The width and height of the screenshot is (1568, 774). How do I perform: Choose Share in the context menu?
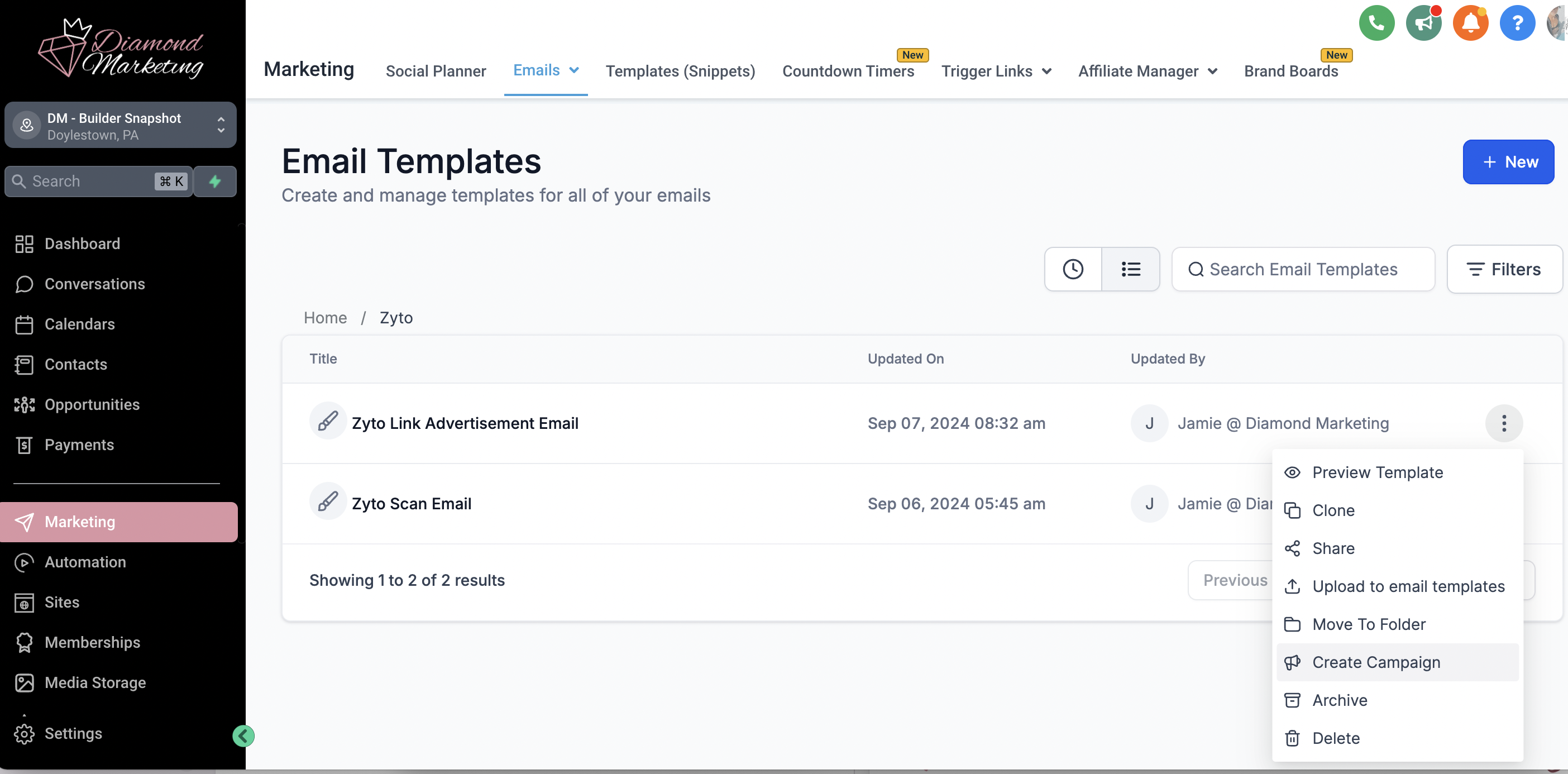(x=1397, y=548)
